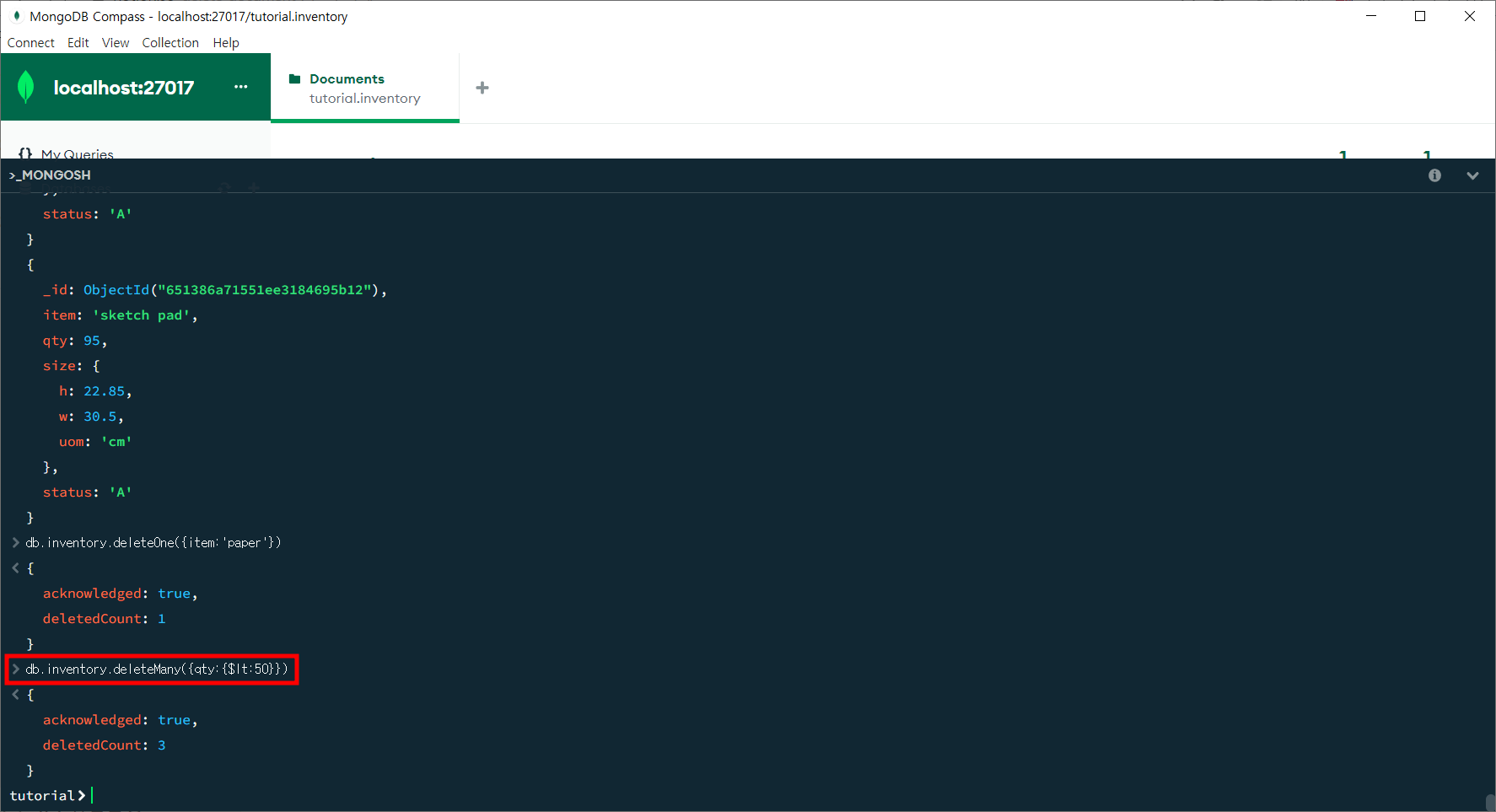This screenshot has width=1496, height=812.
Task: Click the db.inventory.deleteMany command line
Action: (157, 669)
